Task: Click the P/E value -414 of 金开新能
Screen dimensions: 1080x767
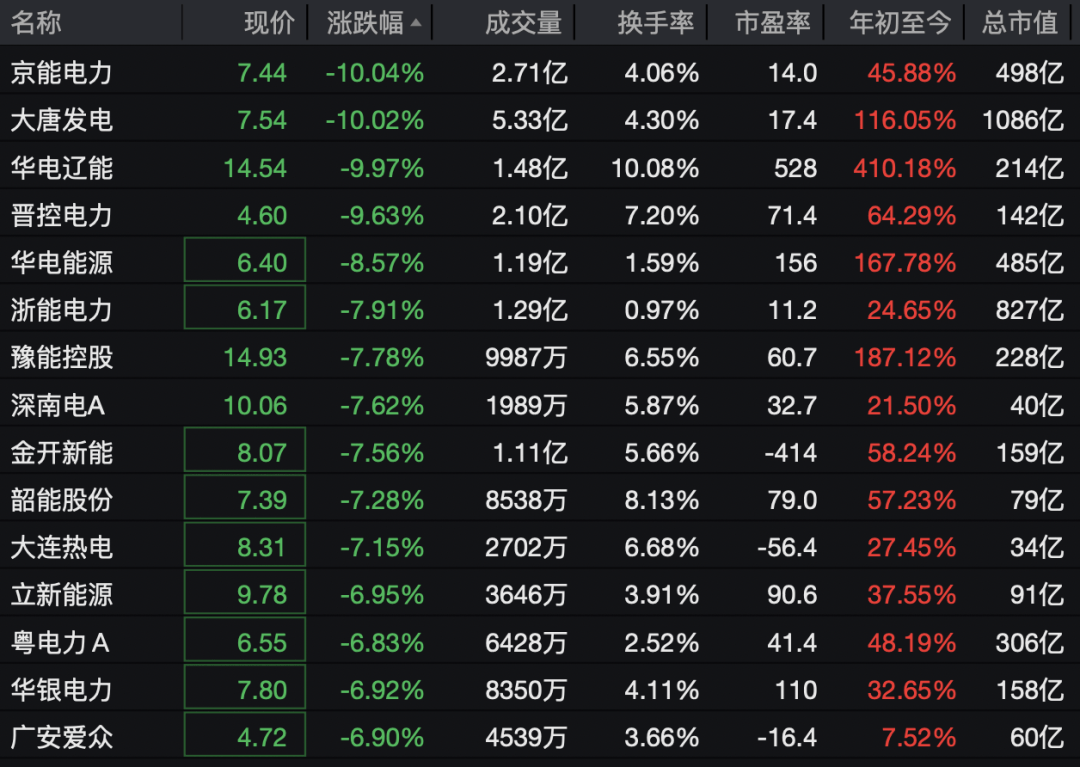Action: click(x=791, y=453)
